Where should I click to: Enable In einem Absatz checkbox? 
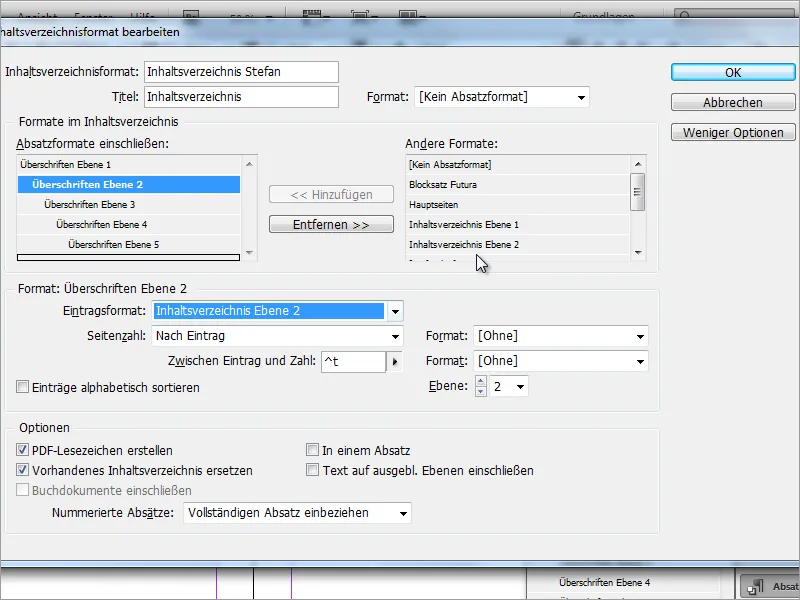[x=312, y=450]
